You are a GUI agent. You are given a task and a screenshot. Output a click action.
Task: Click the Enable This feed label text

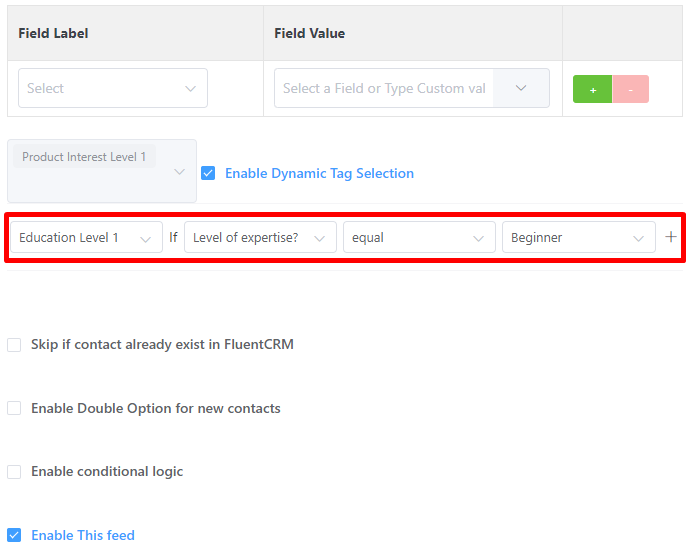[x=83, y=535]
